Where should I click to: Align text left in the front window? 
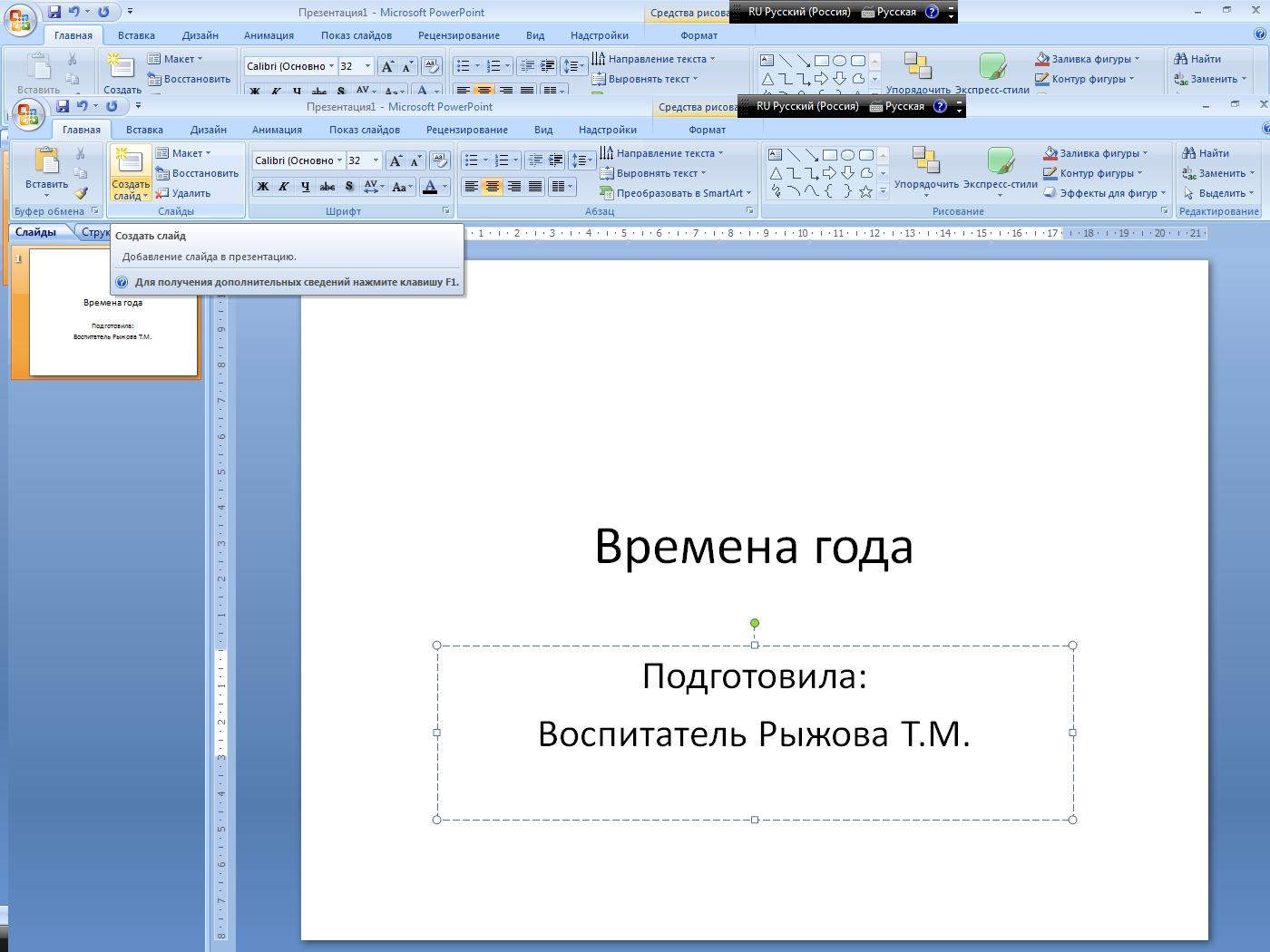(471, 187)
